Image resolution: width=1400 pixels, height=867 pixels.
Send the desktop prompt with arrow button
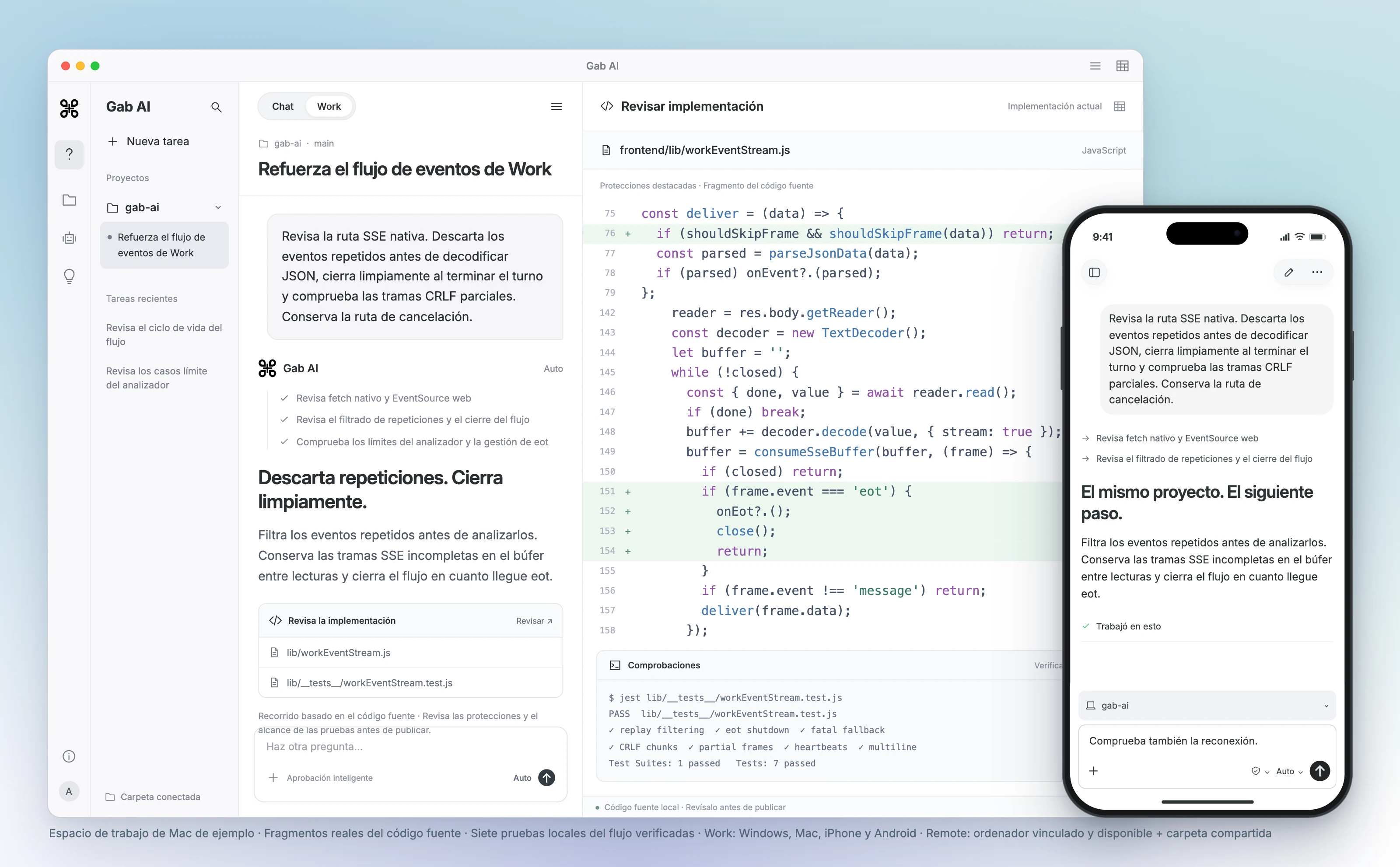546,778
